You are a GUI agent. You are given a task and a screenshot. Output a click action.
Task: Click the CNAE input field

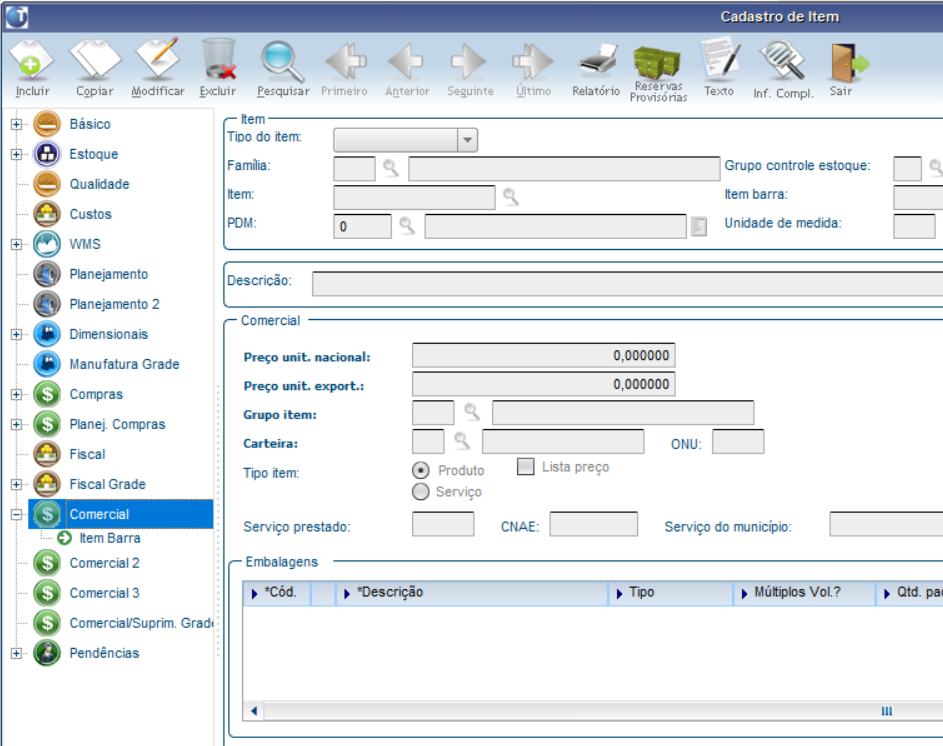[594, 524]
